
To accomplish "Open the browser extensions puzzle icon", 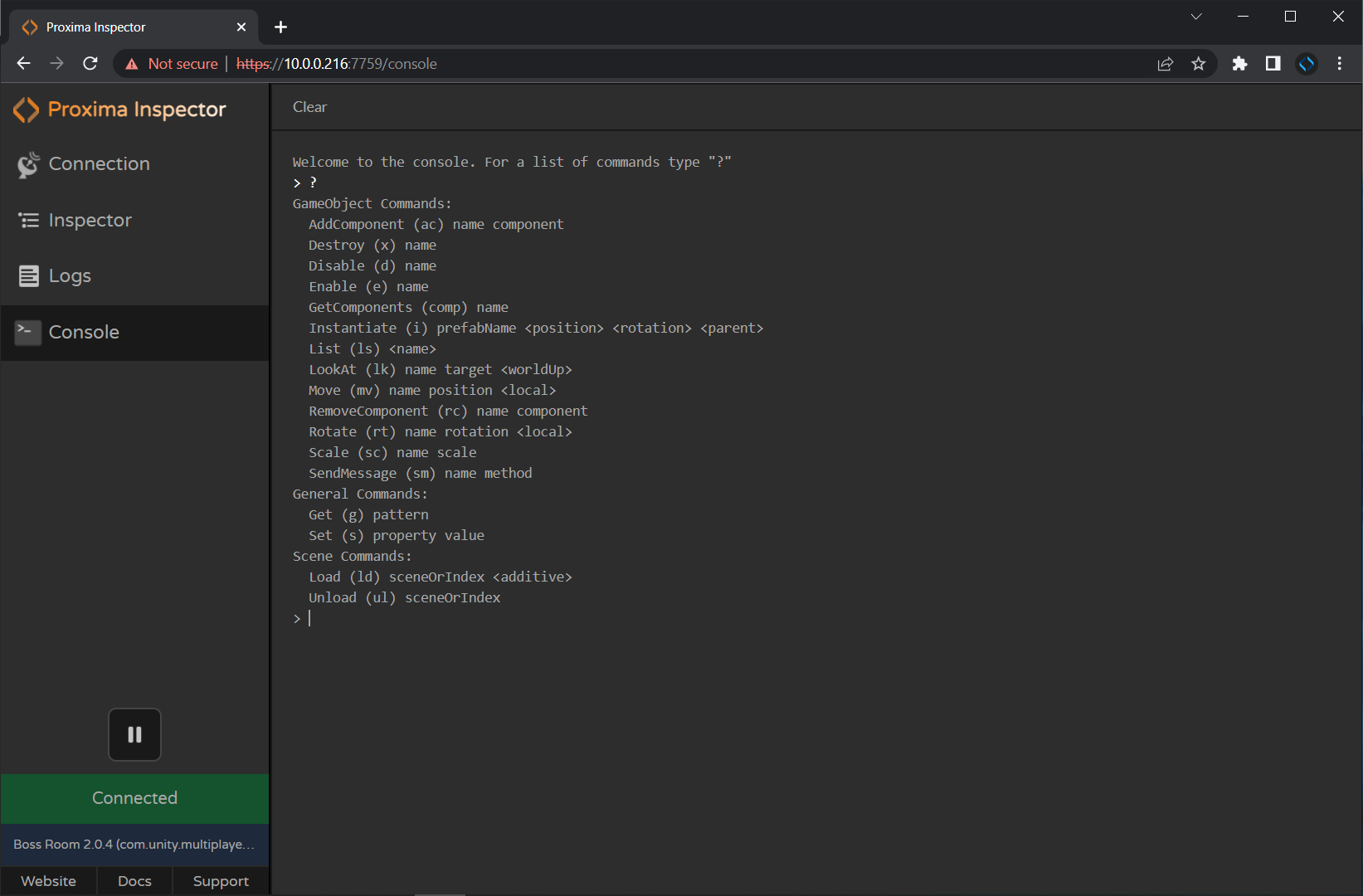I will (1239, 63).
